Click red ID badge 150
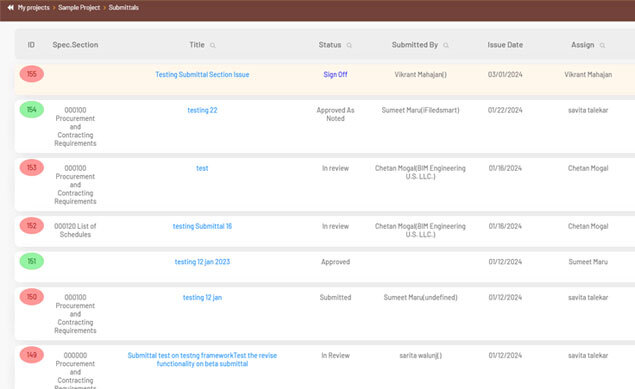This screenshot has height=389, width=635. coord(32,297)
